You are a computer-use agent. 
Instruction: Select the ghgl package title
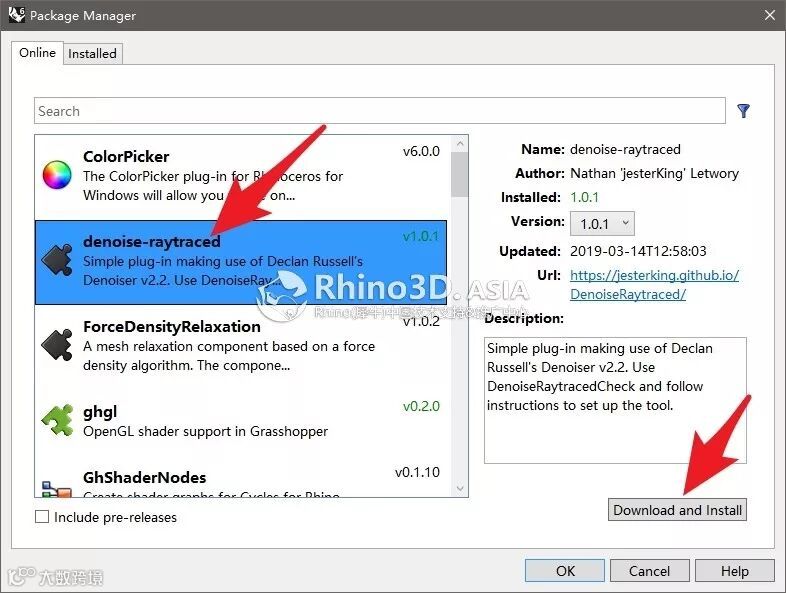[100, 412]
